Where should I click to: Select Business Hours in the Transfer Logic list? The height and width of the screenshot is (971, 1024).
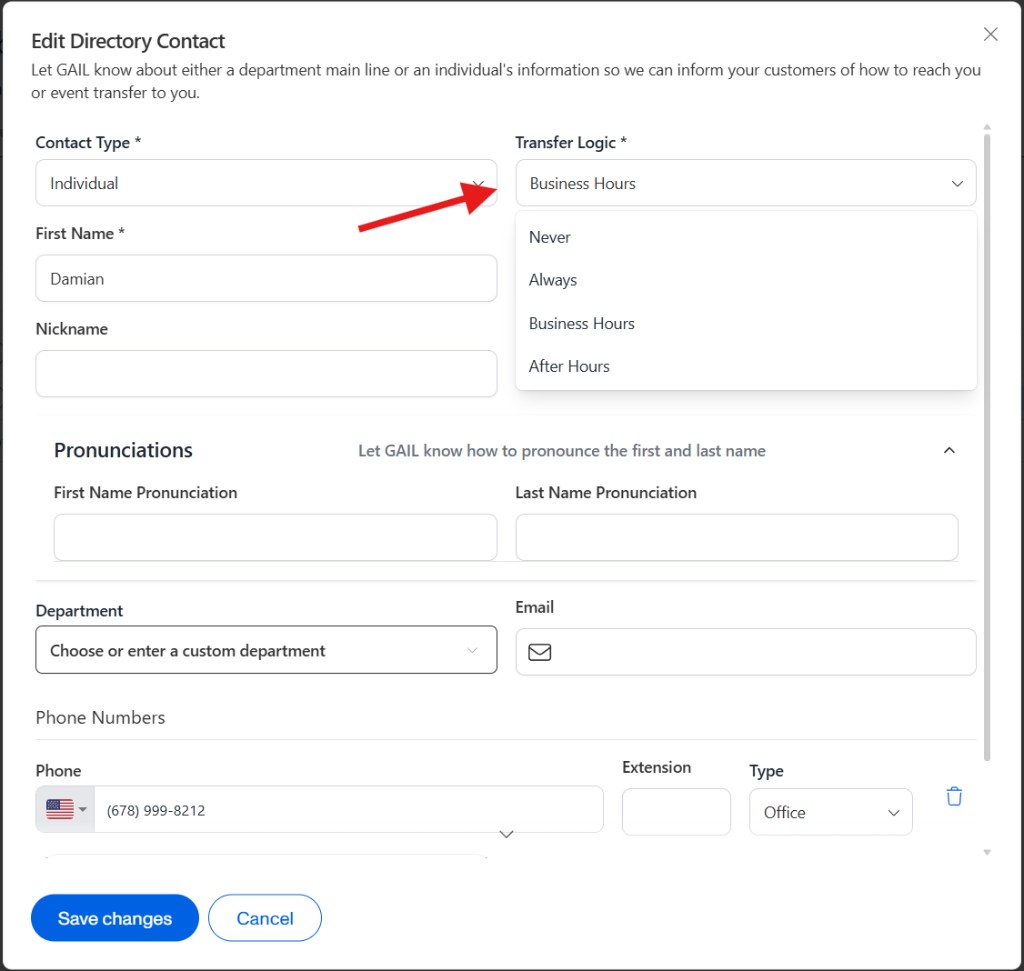point(581,323)
